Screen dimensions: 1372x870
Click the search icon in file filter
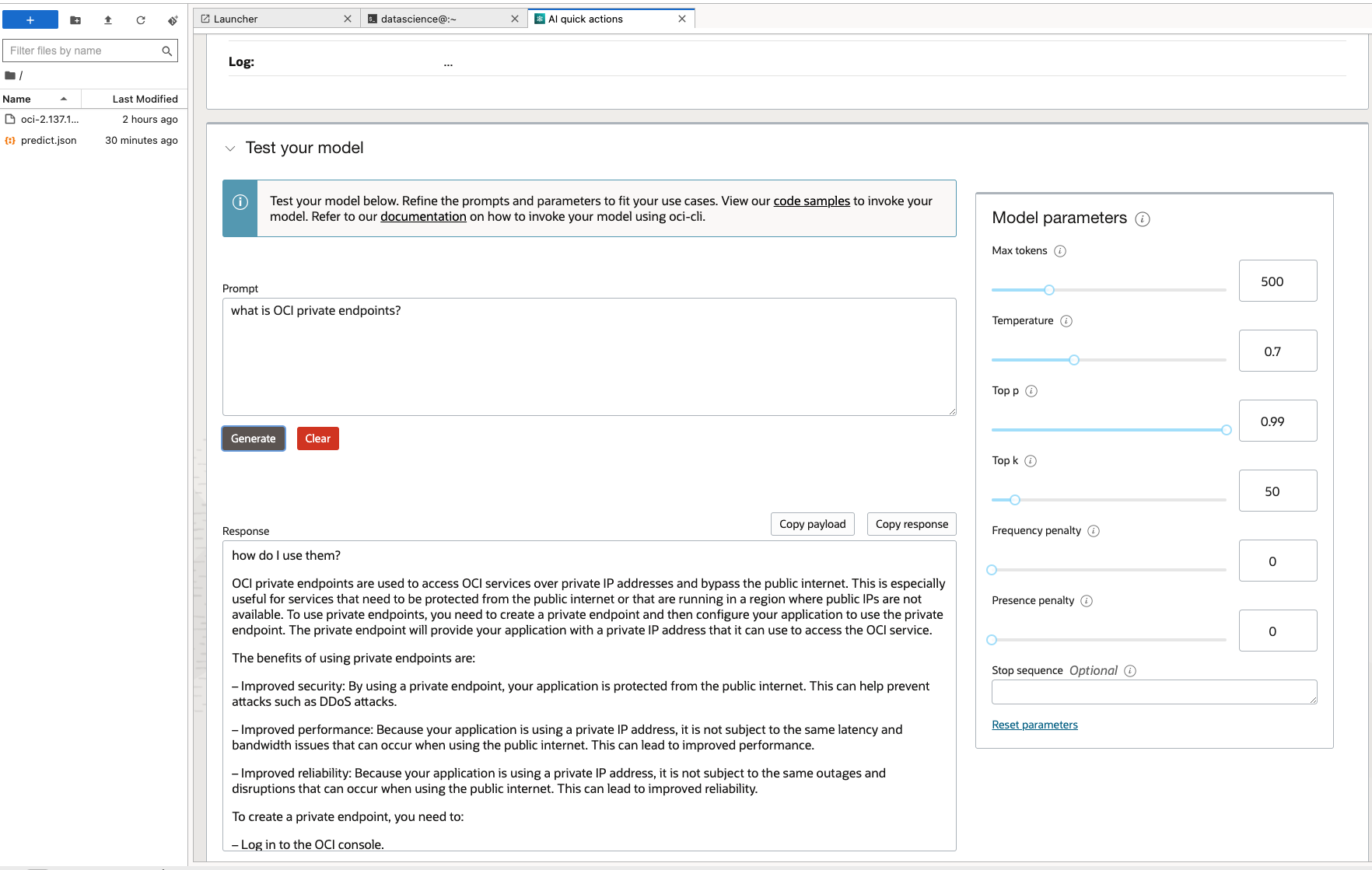click(166, 51)
